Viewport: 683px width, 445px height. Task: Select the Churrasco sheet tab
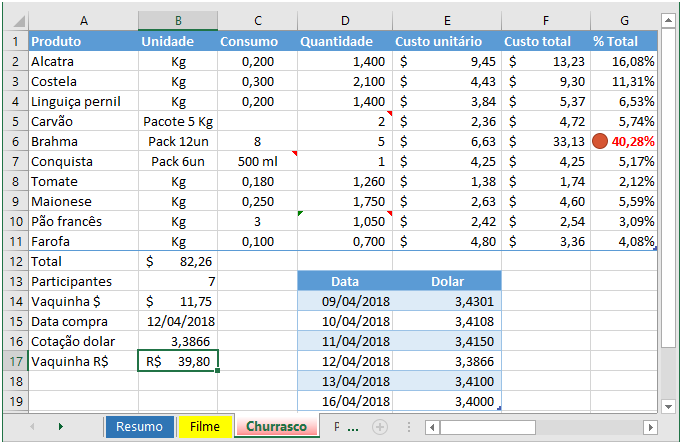point(276,427)
